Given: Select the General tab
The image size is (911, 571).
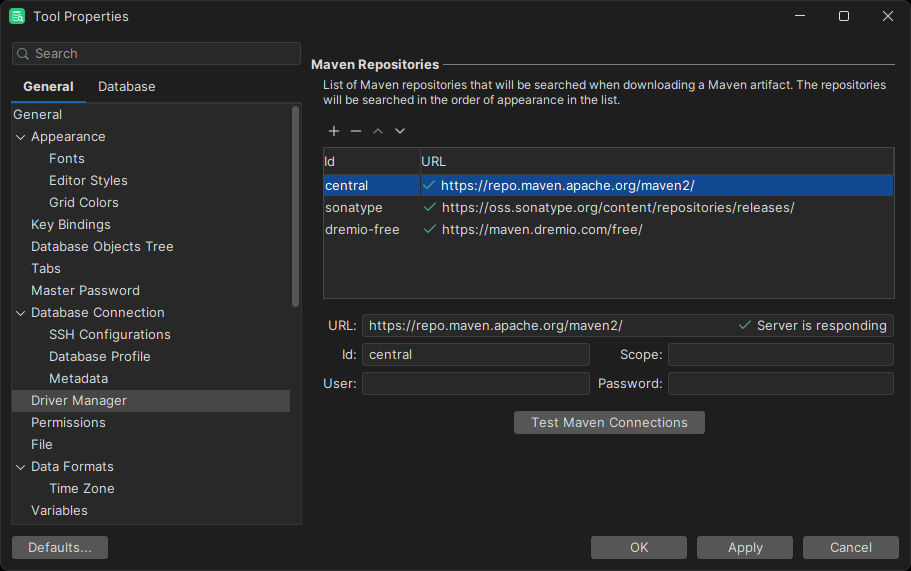Looking at the screenshot, I should click(48, 87).
